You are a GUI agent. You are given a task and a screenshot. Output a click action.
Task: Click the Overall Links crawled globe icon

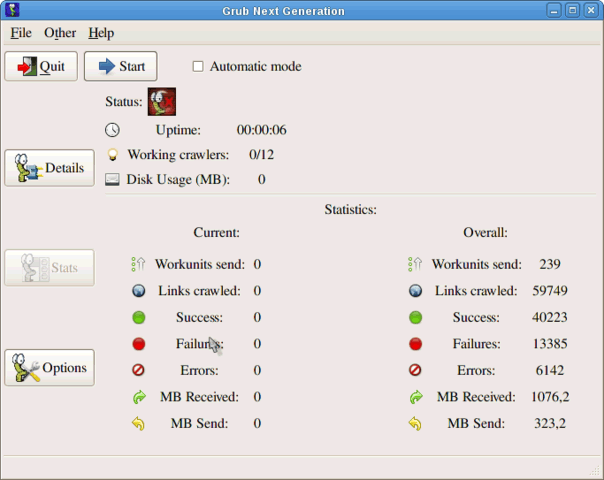click(x=415, y=291)
